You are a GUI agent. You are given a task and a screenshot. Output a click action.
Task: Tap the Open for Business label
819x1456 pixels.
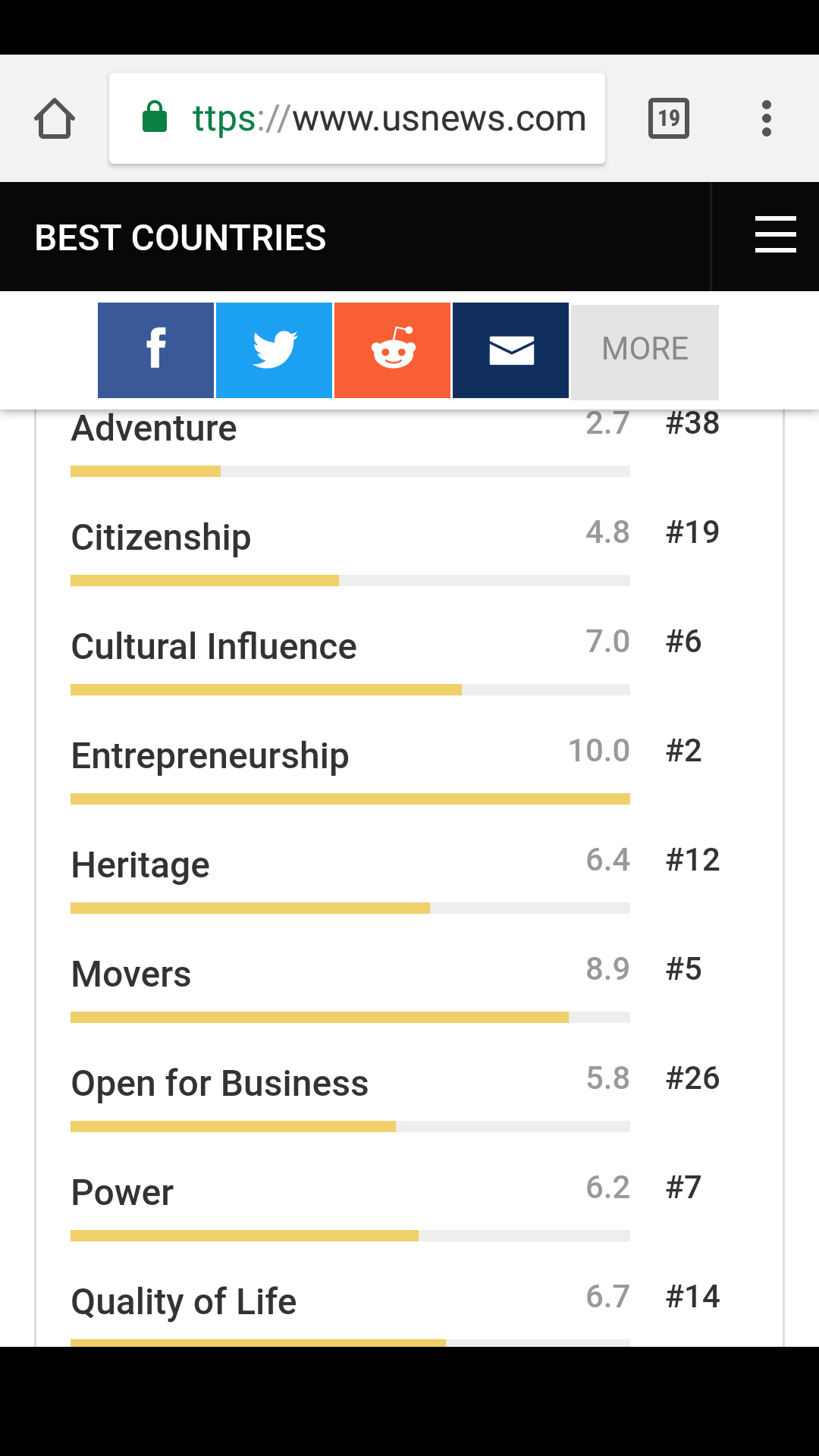pyautogui.click(x=220, y=1084)
